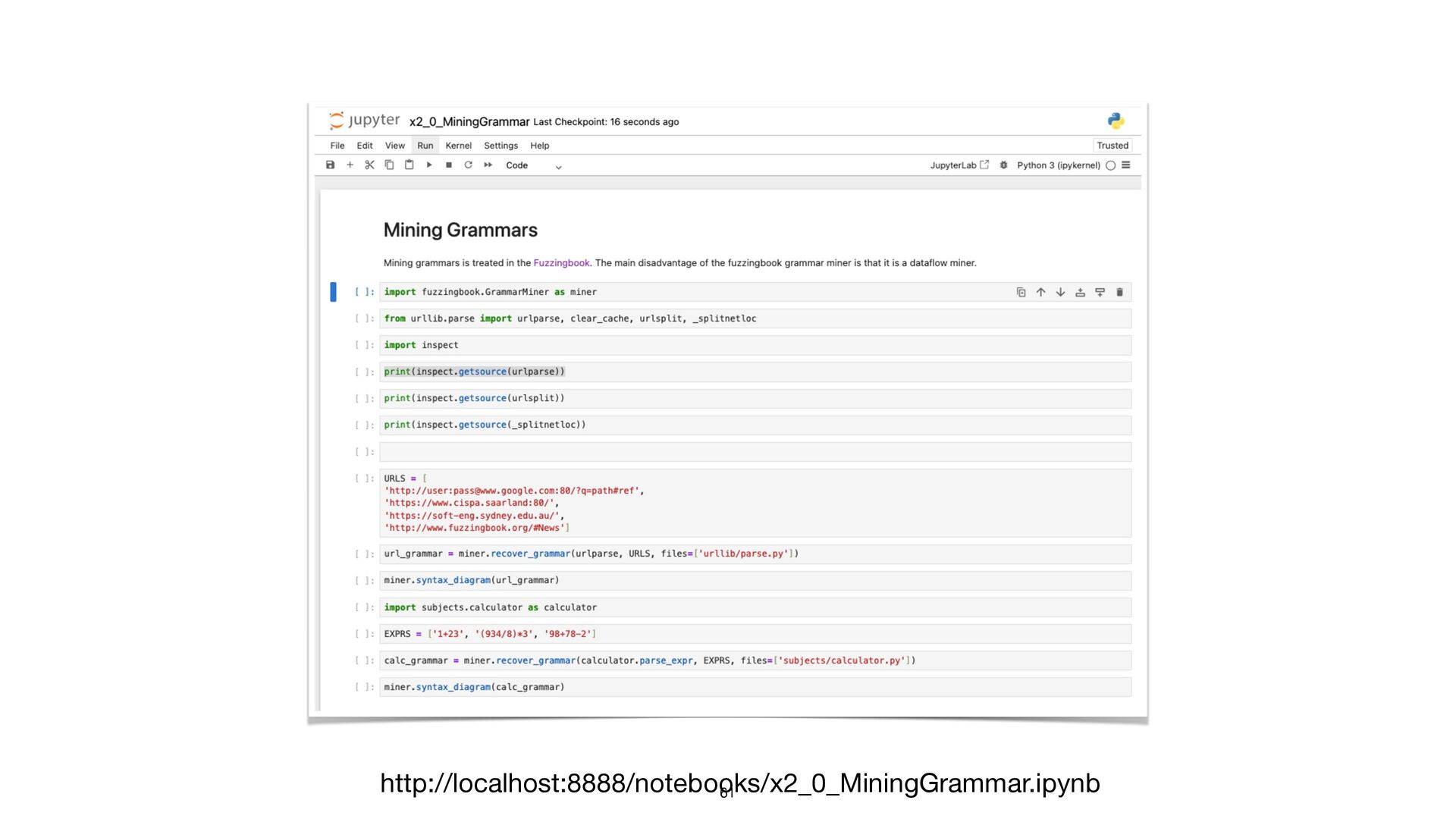Click the 'http://www.fuzzingbook.org/#News' string
This screenshot has height=819, width=1456.
click(474, 528)
